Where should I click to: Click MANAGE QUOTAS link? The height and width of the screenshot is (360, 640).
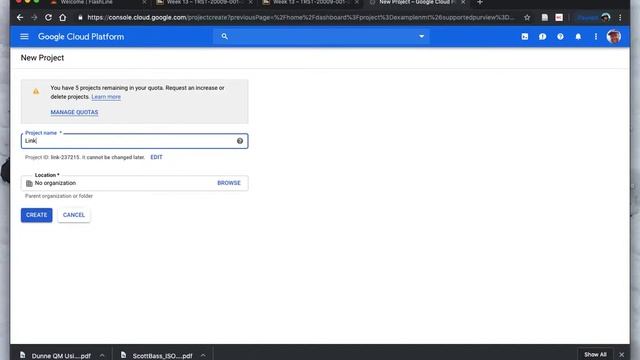[x=74, y=112]
